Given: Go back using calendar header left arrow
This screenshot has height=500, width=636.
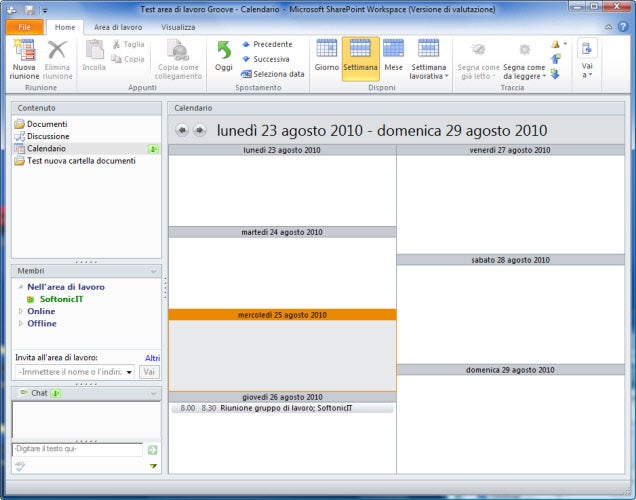Looking at the screenshot, I should [x=182, y=130].
